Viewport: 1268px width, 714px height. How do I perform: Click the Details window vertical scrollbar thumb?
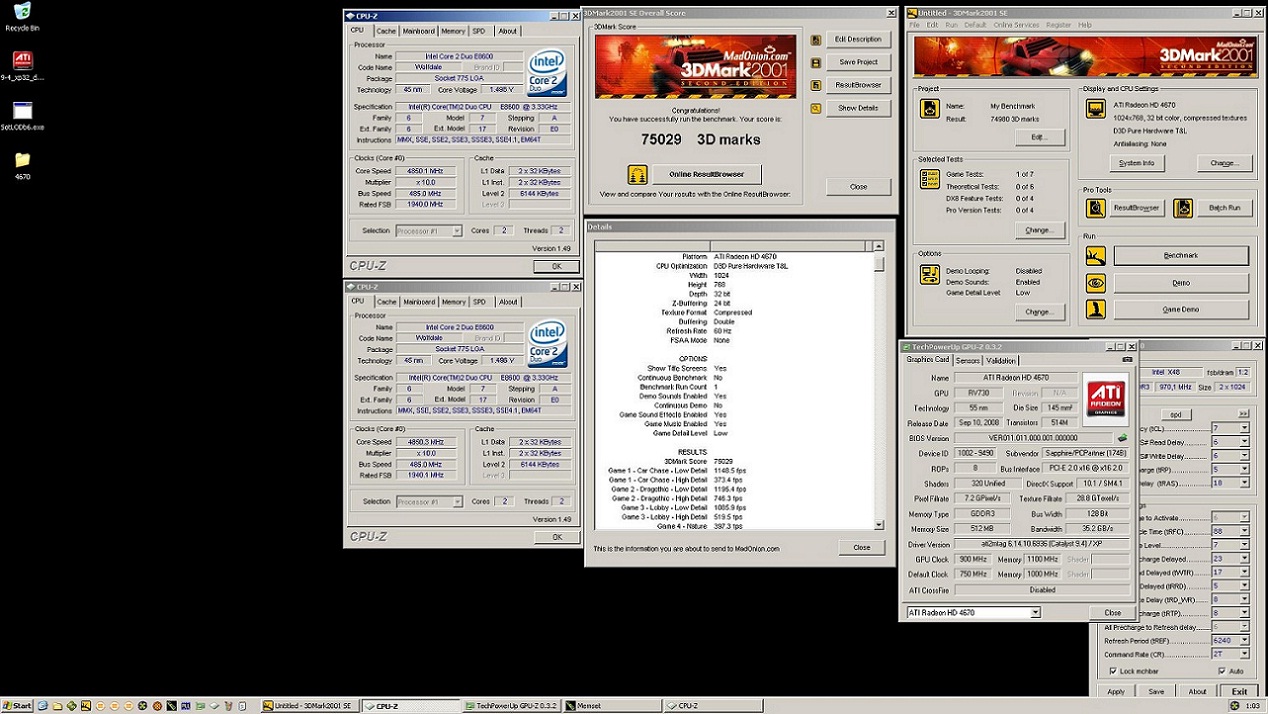click(x=879, y=262)
